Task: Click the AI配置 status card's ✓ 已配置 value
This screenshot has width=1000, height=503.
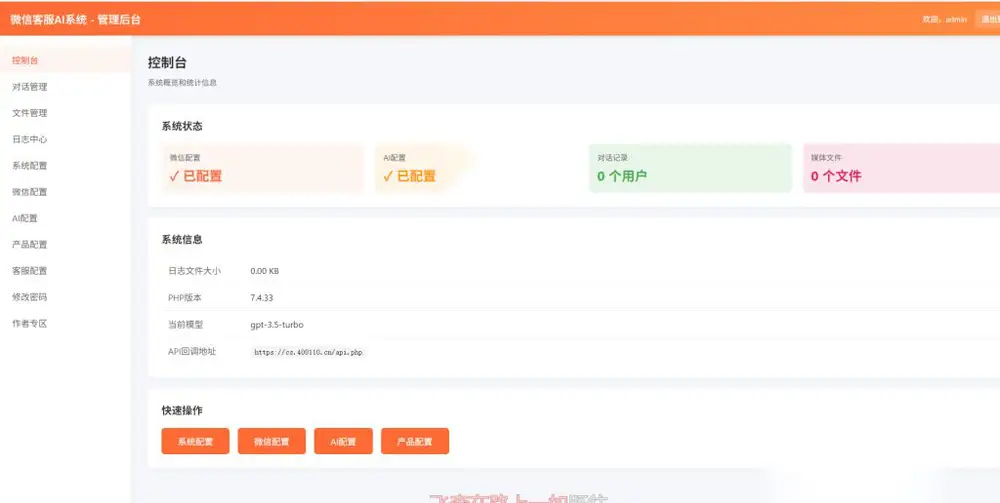Action: (x=409, y=177)
